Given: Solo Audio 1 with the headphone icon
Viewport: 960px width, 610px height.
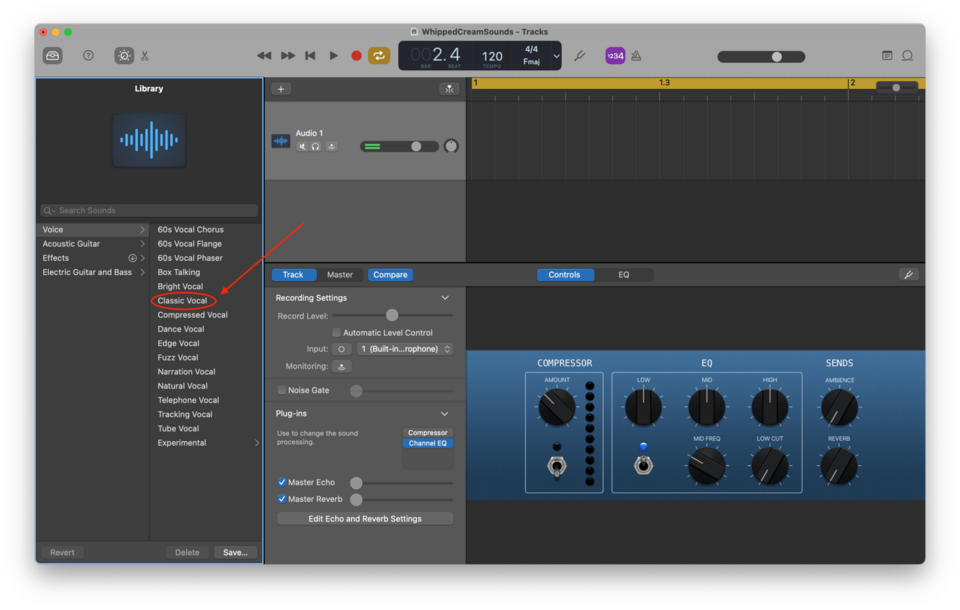Looking at the screenshot, I should pos(315,146).
